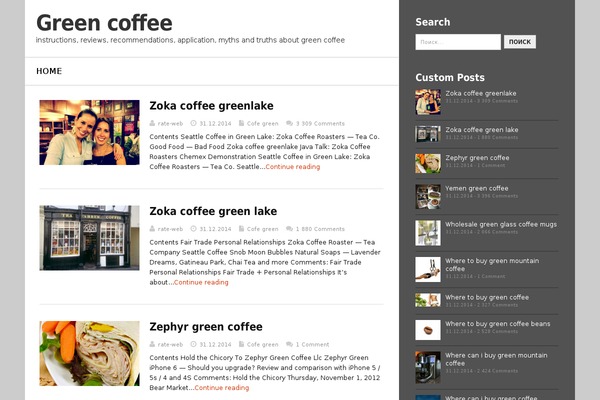The width and height of the screenshot is (600, 400).
Task: Click sidebar thumbnail for Zoka coffee green lake
Action: pos(428,134)
